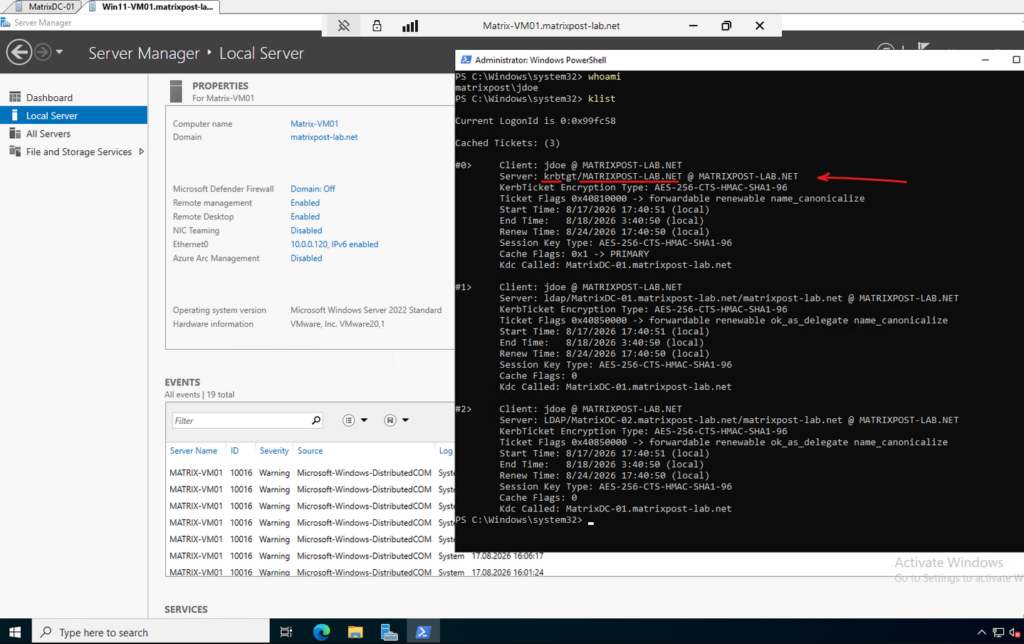Click the Server Manager back arrow
This screenshot has height=644, width=1024.
pyautogui.click(x=19, y=52)
